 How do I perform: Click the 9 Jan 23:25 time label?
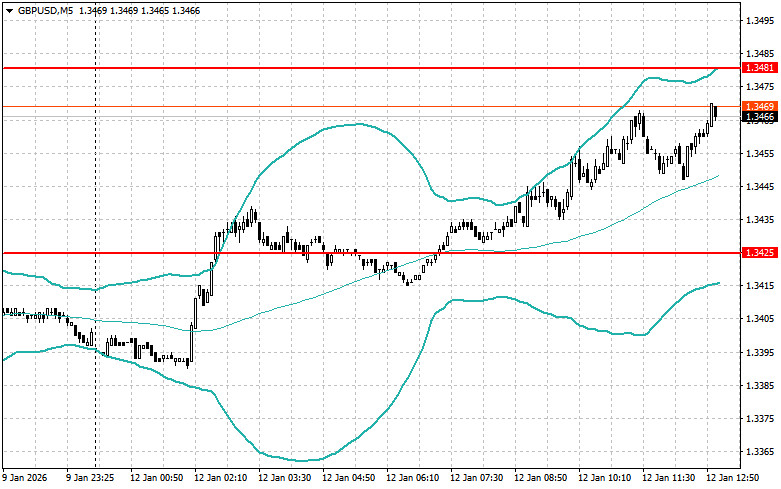tap(90, 478)
